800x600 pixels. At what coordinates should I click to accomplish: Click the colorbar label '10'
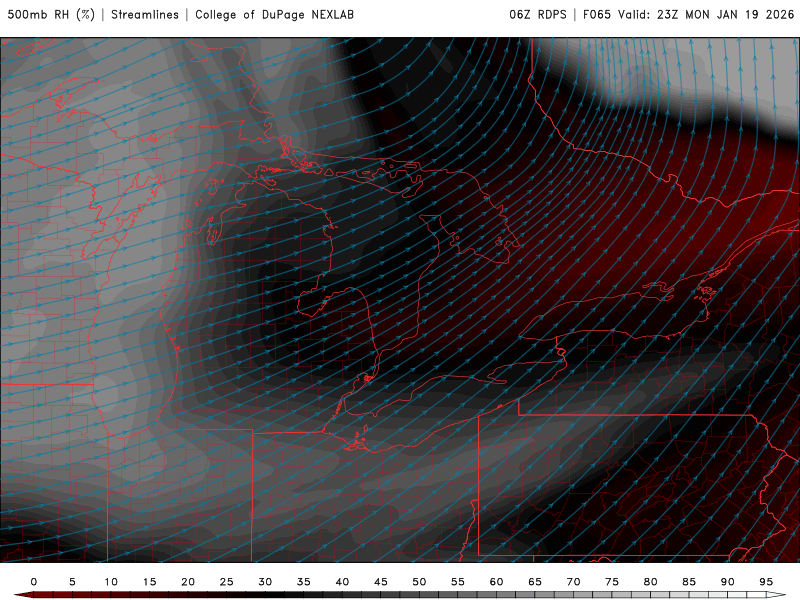click(111, 582)
